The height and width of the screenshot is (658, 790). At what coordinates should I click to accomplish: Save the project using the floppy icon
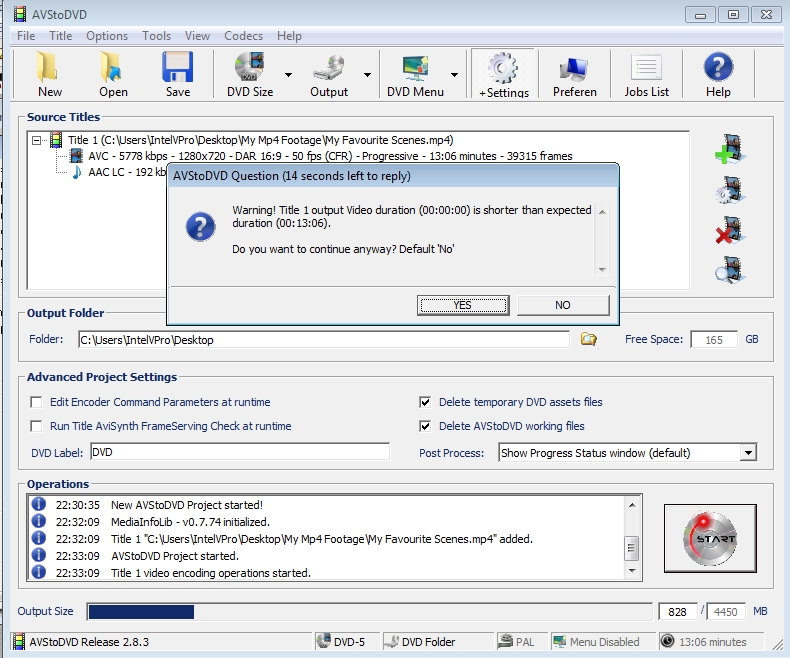[x=177, y=67]
